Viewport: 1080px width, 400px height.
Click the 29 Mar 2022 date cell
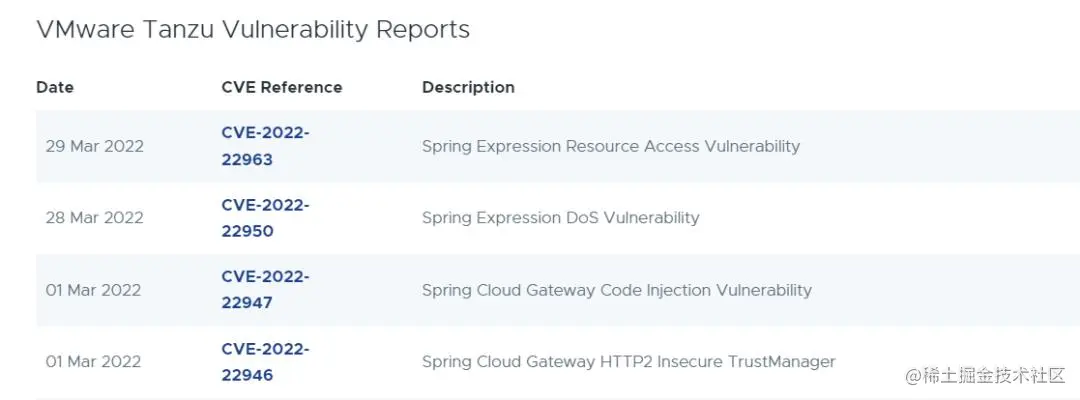pyautogui.click(x=95, y=146)
